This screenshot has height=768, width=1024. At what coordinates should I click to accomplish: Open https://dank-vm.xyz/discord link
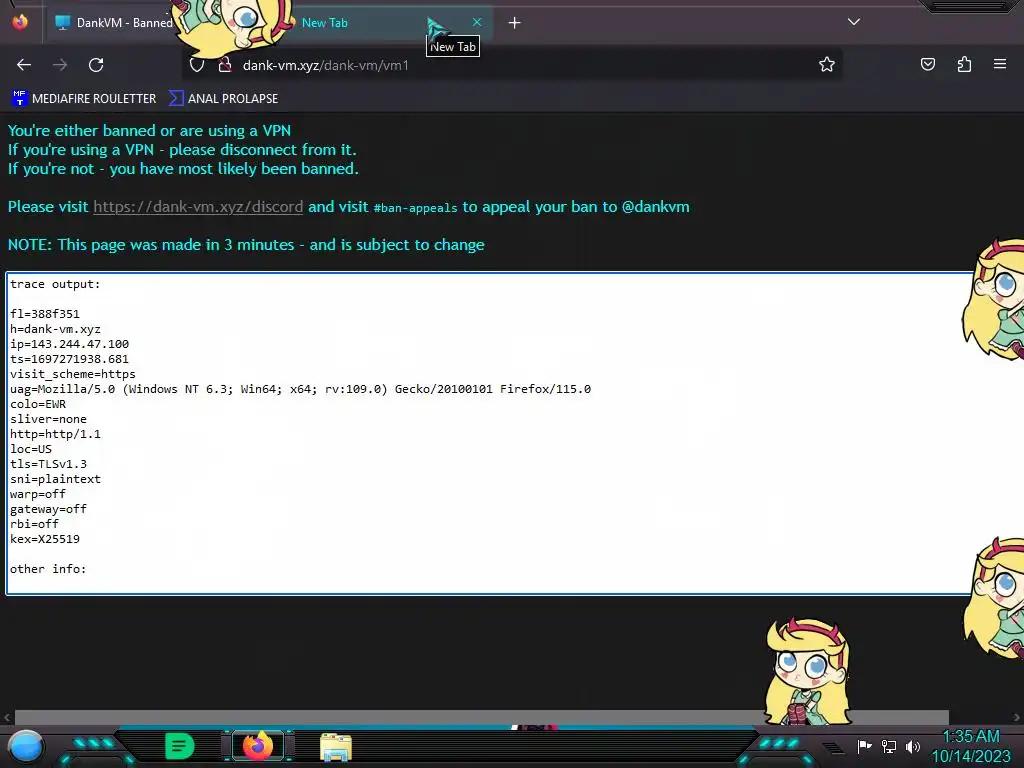point(198,207)
